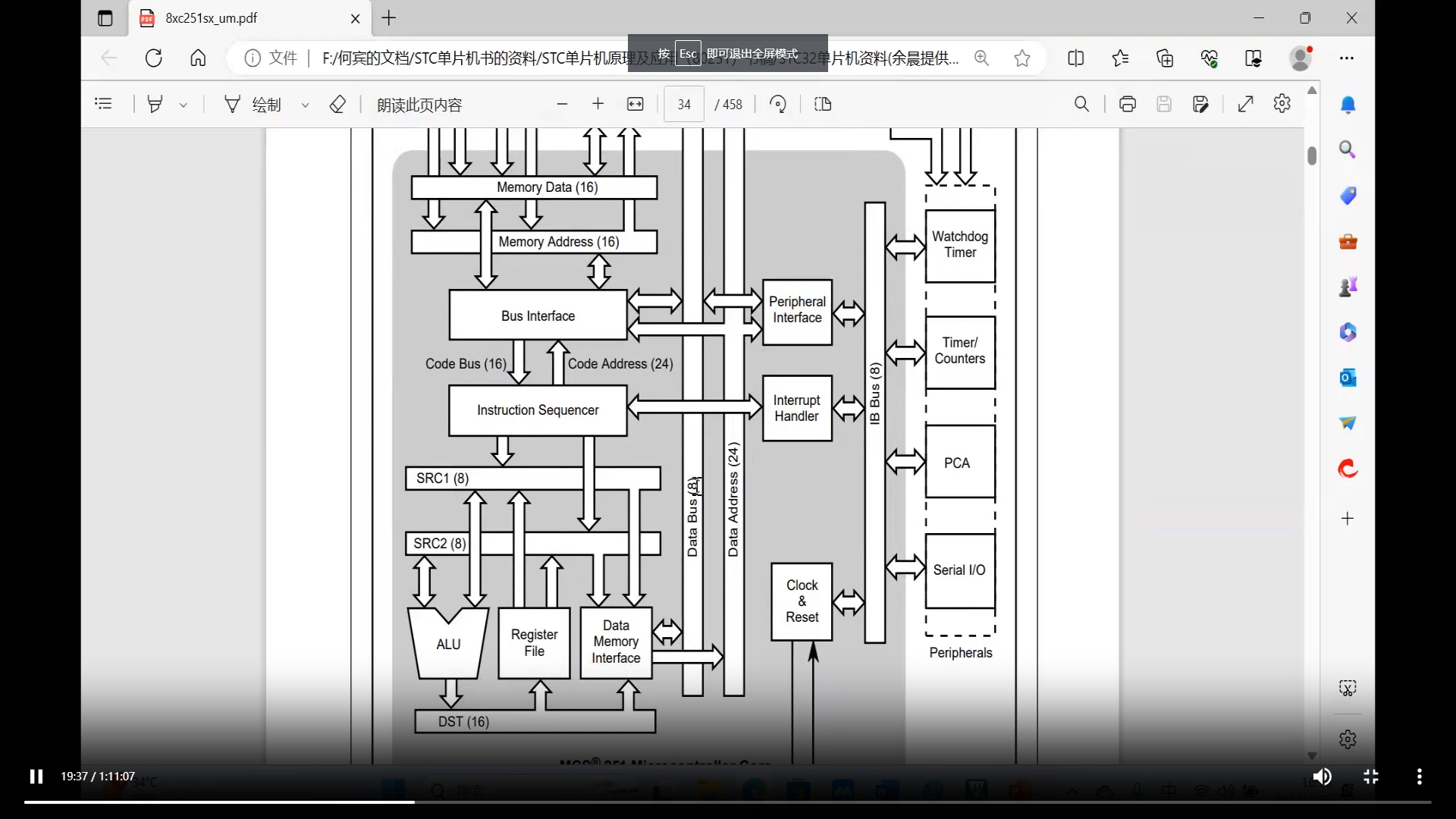Expand the highlight color dropdown
This screenshot has height=819, width=1456.
pyautogui.click(x=184, y=105)
